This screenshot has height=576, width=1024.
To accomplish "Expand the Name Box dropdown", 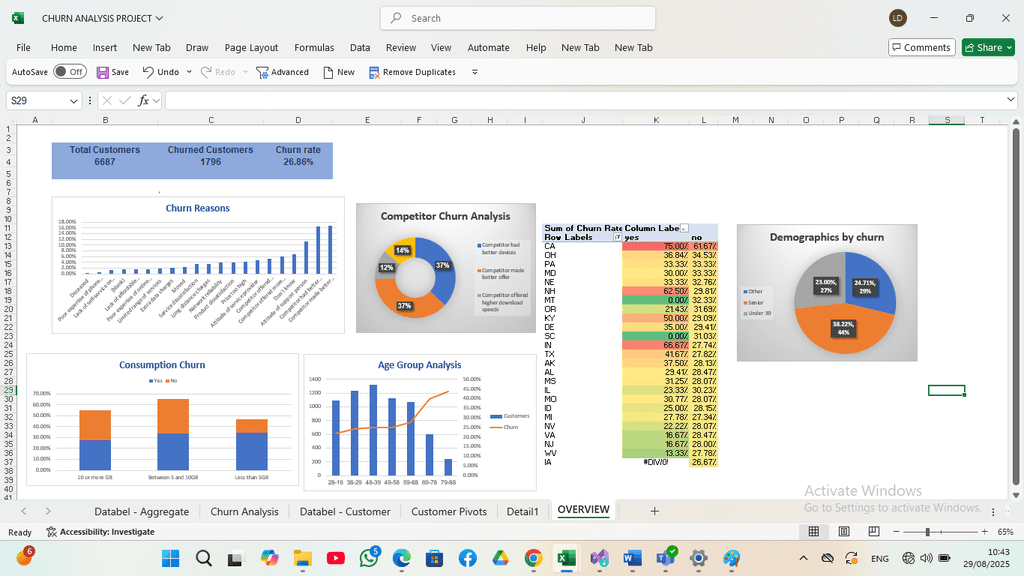I will click(75, 101).
